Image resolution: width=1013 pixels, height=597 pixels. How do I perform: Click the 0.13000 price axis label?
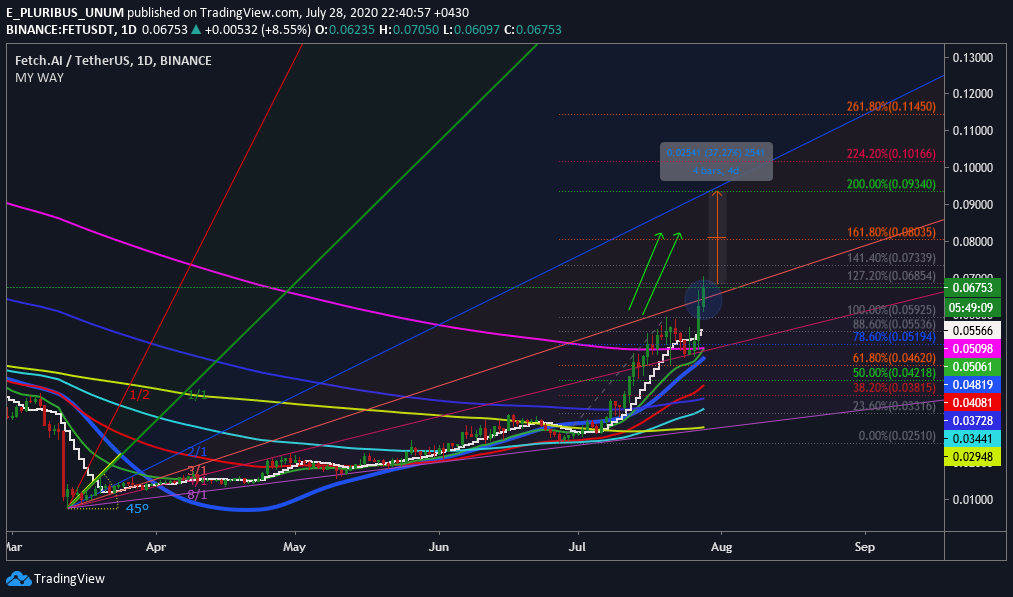(972, 58)
